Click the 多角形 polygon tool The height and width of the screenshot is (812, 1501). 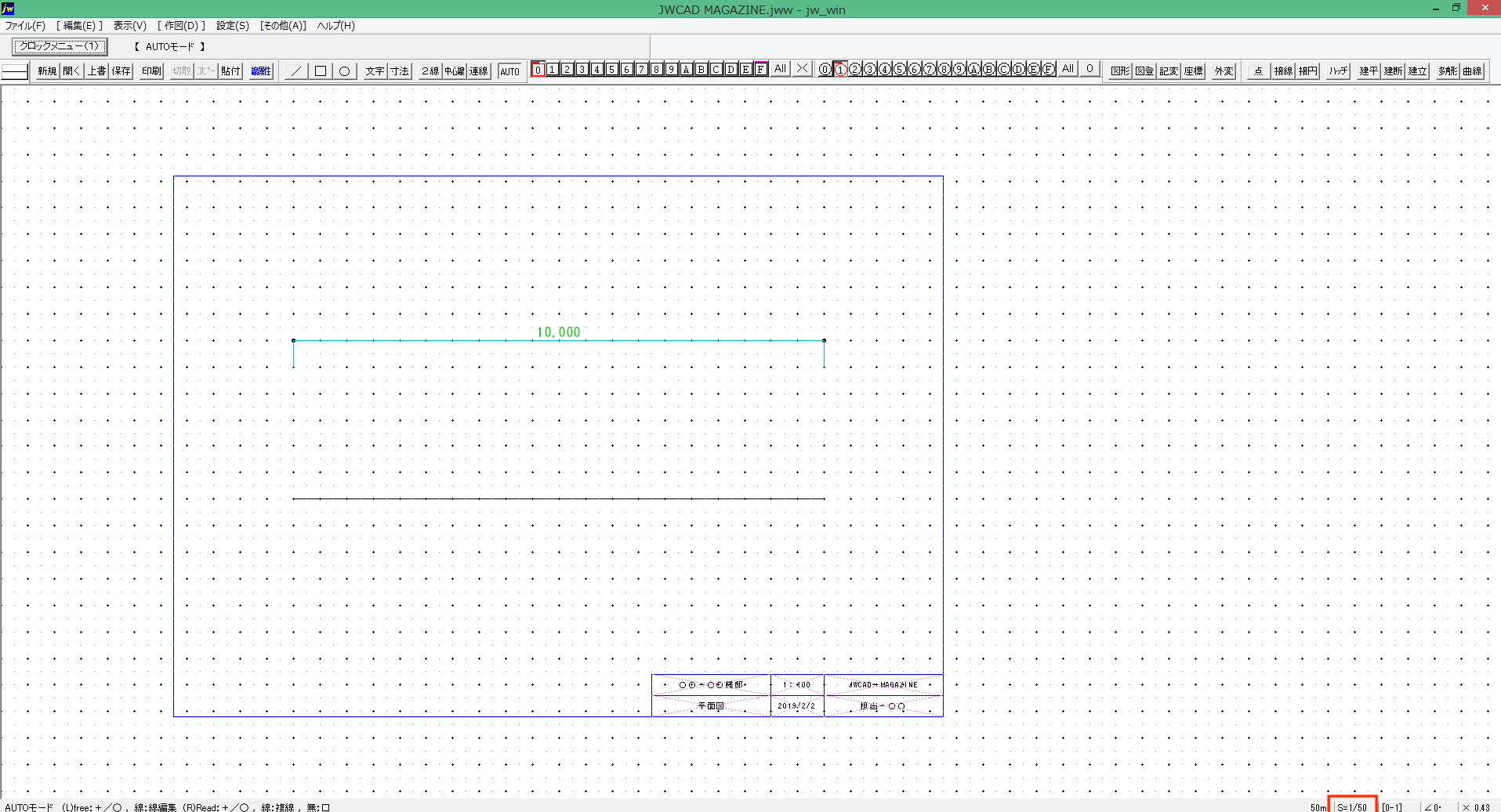pyautogui.click(x=1447, y=71)
